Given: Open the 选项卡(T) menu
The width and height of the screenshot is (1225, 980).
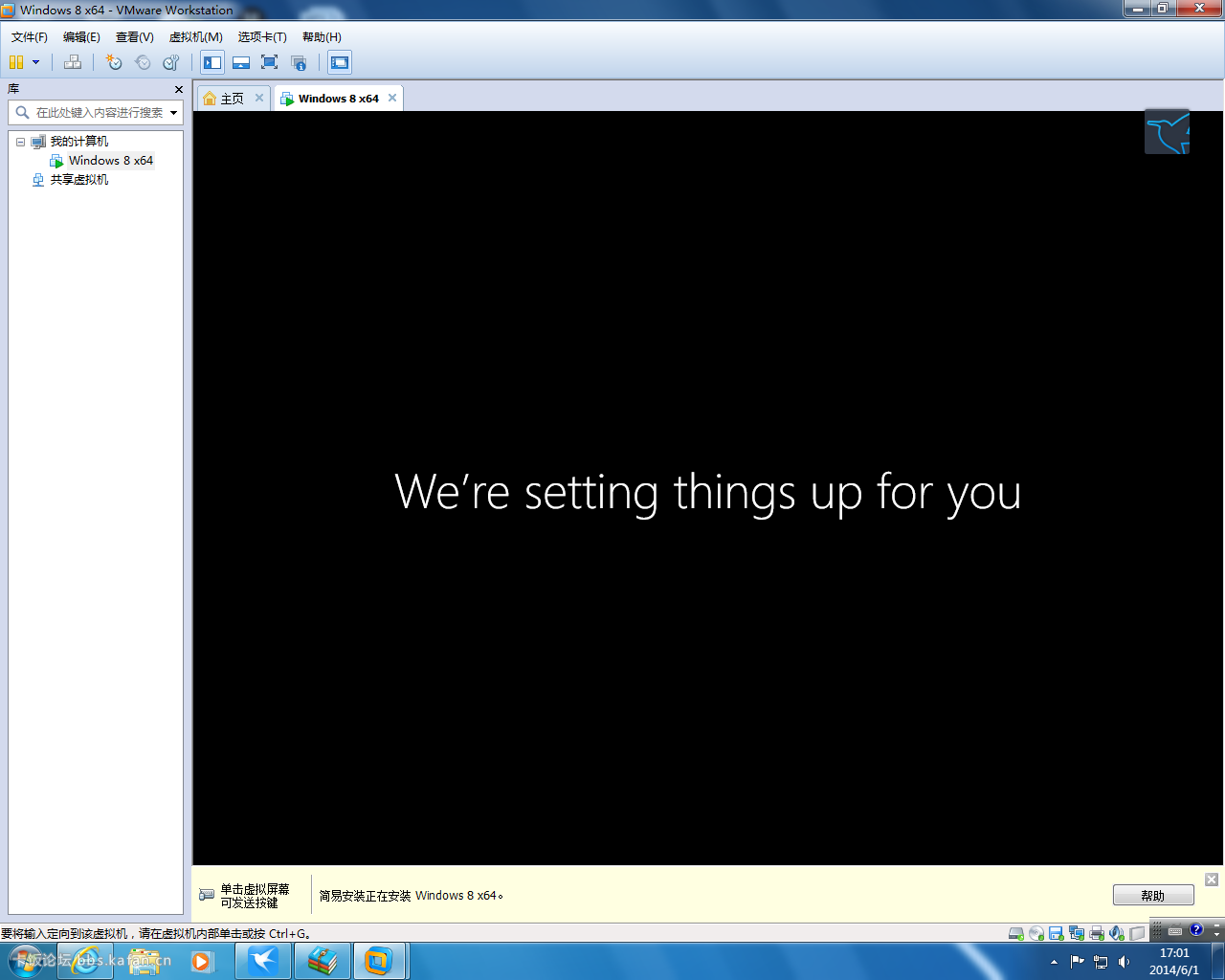Looking at the screenshot, I should click(x=262, y=36).
